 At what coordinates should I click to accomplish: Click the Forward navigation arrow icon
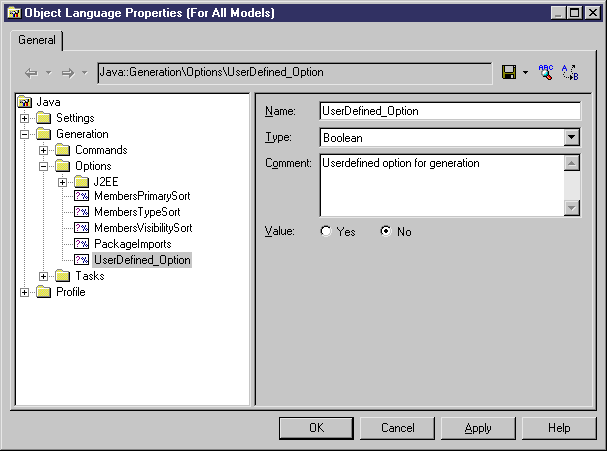(68, 73)
